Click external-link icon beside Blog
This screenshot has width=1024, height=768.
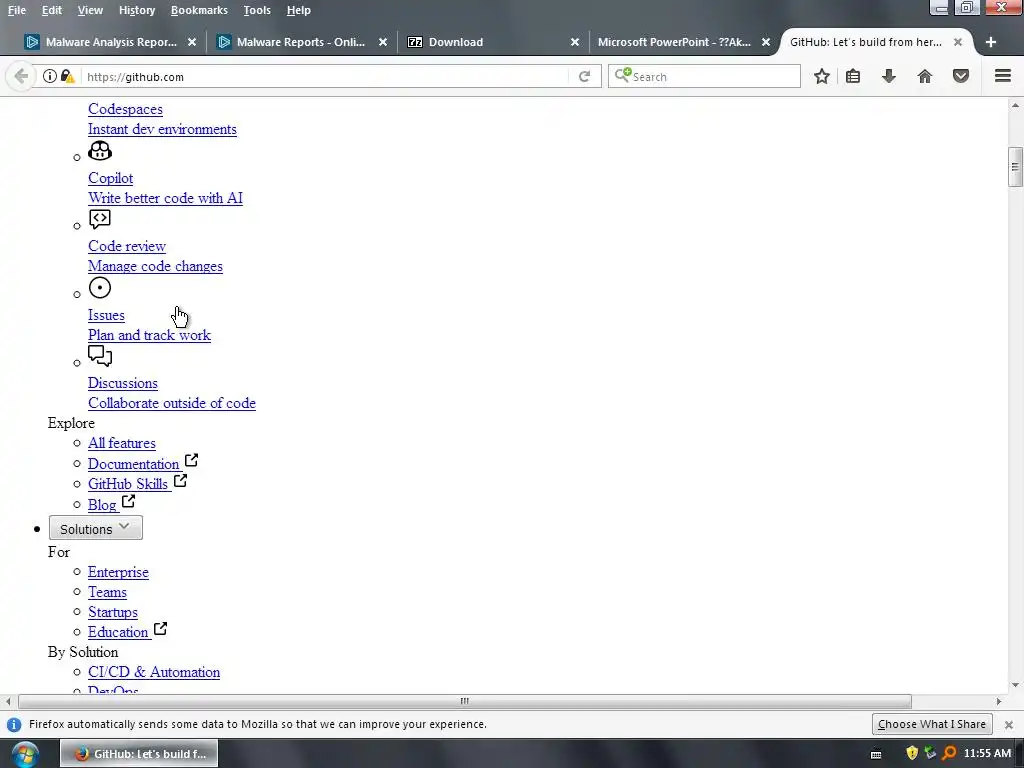point(129,501)
